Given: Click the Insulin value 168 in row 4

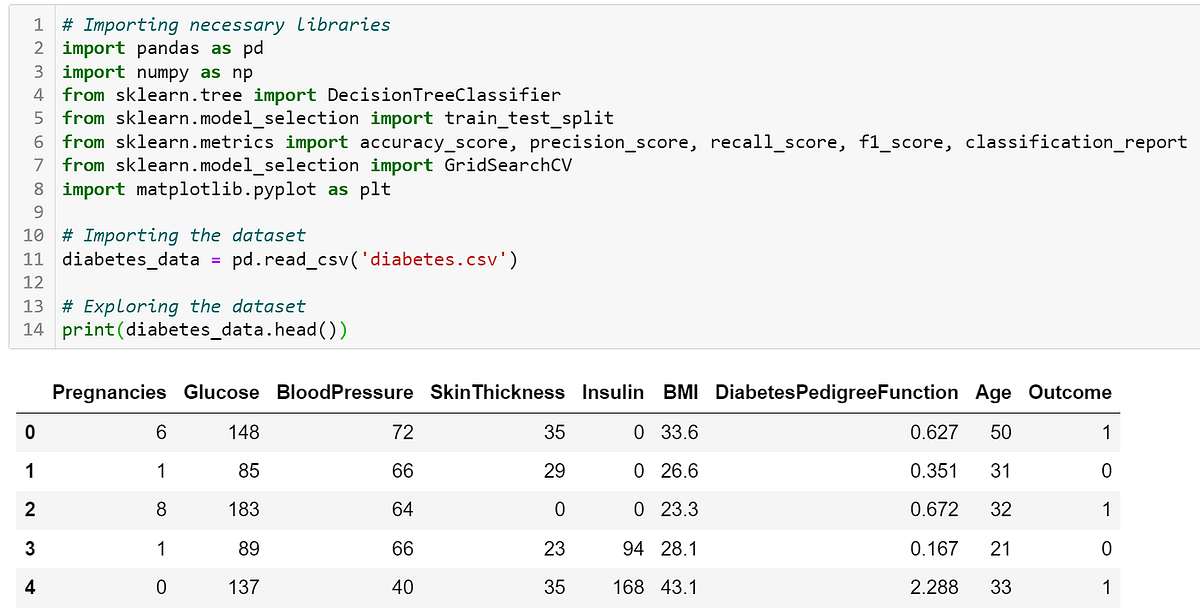Looking at the screenshot, I should (x=628, y=588).
